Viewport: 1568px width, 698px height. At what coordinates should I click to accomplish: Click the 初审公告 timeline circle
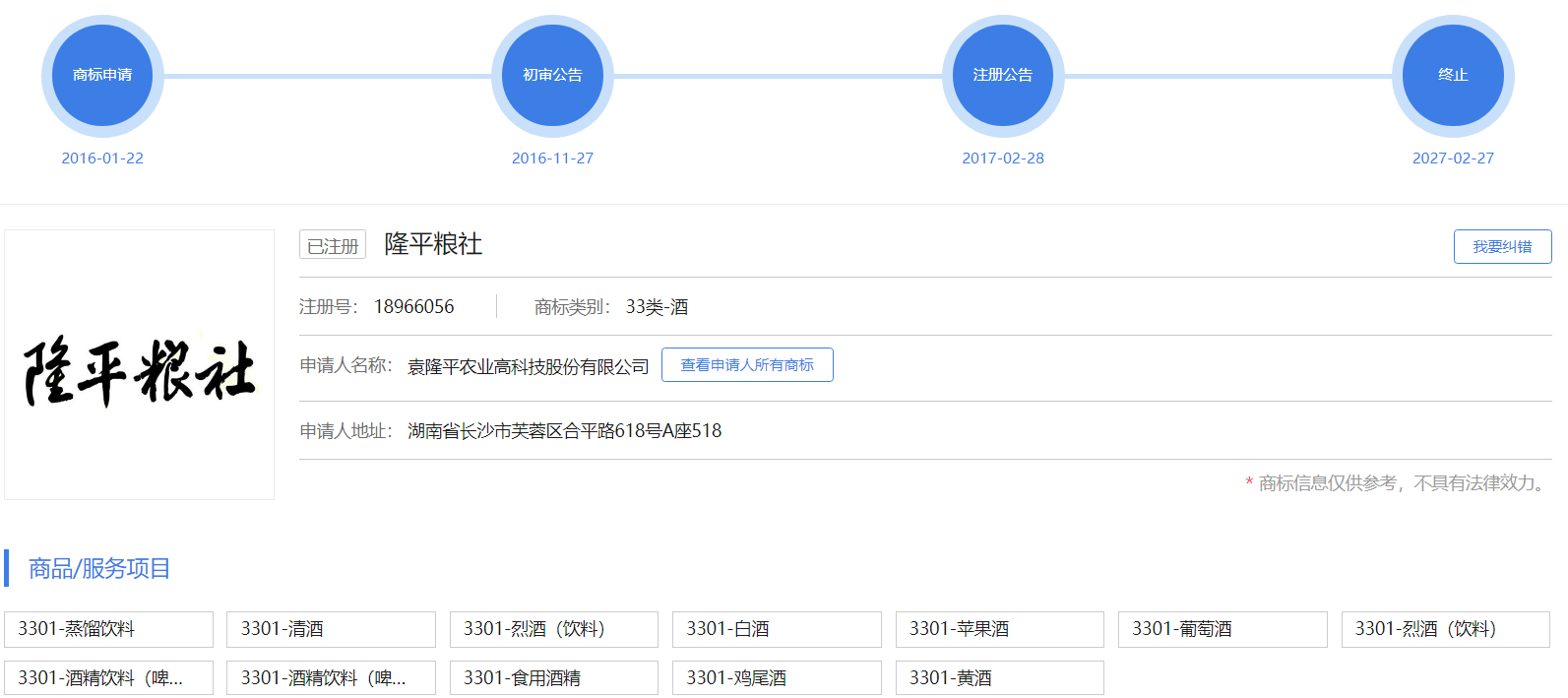(x=552, y=76)
